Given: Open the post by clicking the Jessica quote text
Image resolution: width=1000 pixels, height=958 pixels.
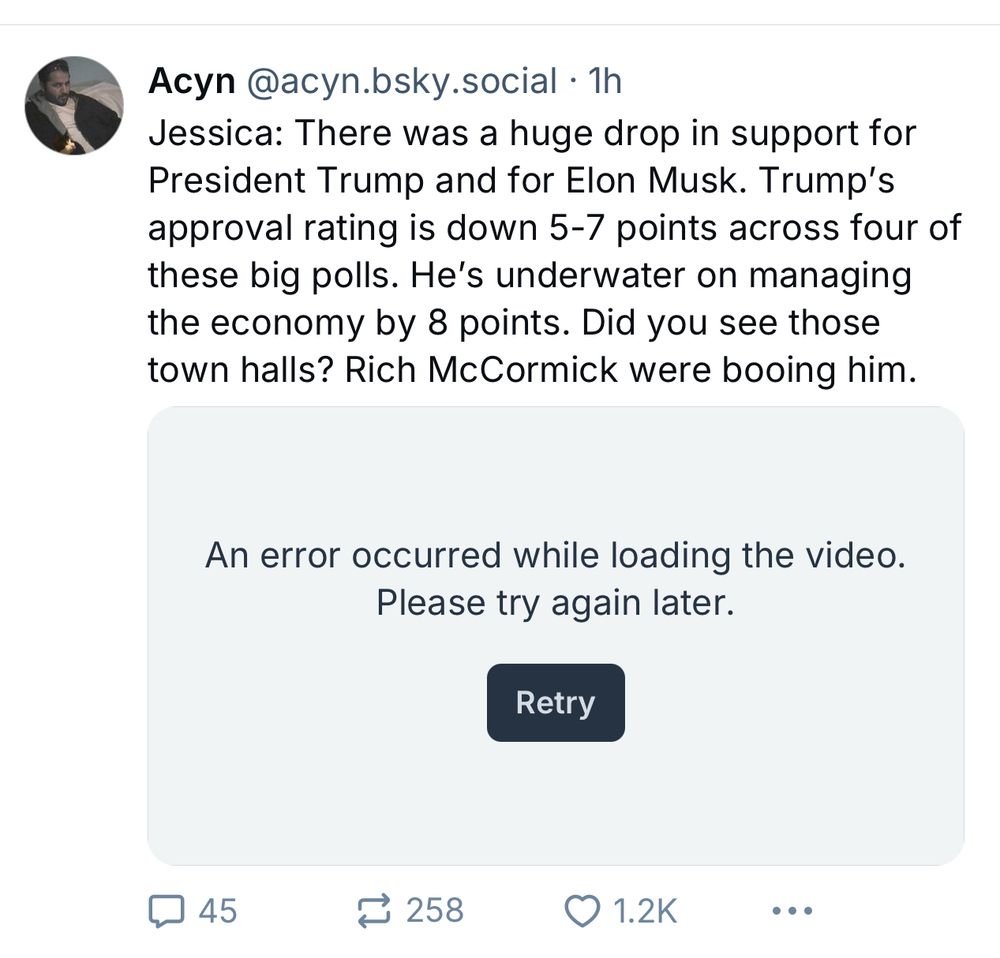Looking at the screenshot, I should click(x=555, y=251).
